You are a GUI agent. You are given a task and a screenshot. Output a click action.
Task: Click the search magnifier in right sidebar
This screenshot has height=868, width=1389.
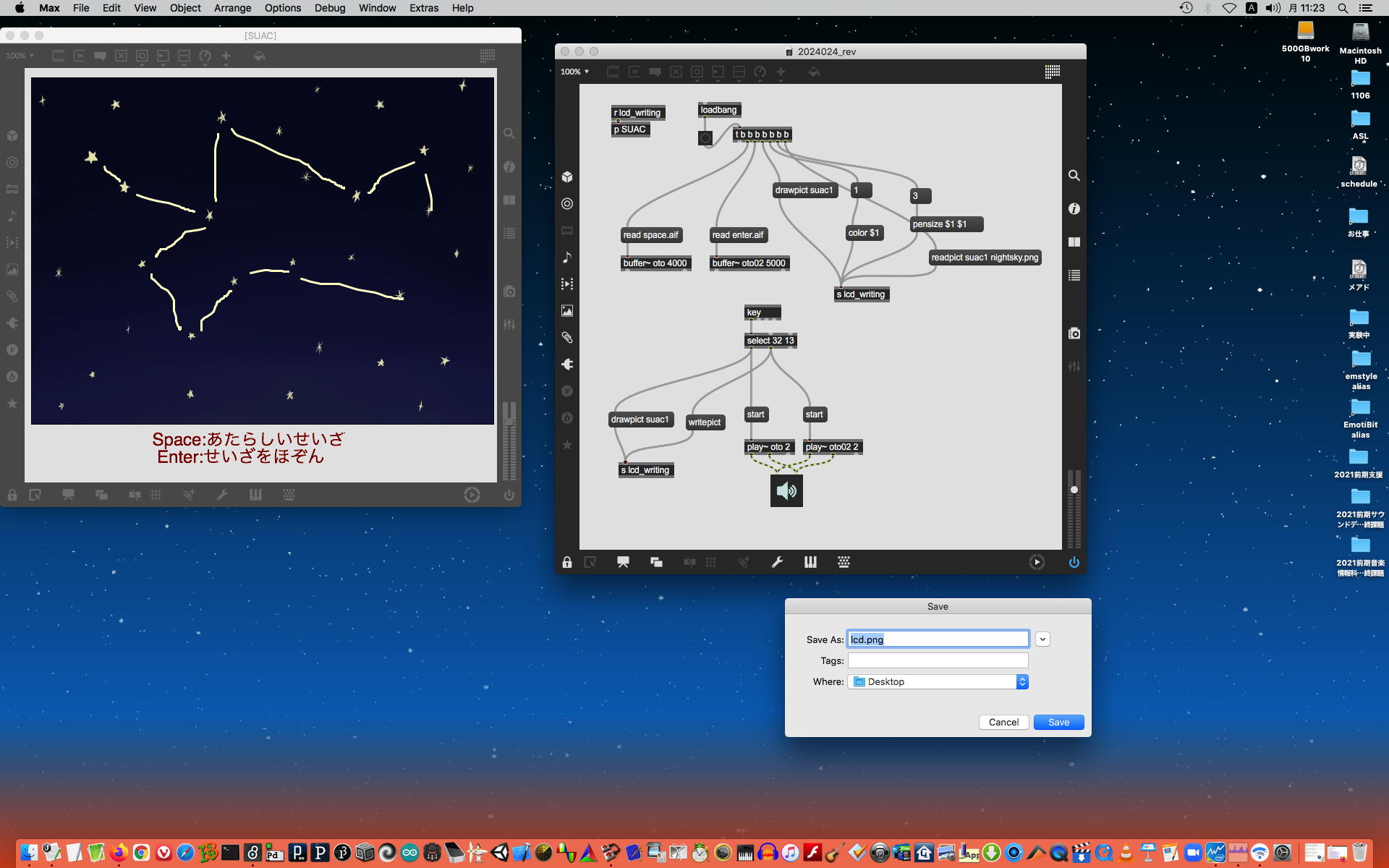click(1074, 176)
